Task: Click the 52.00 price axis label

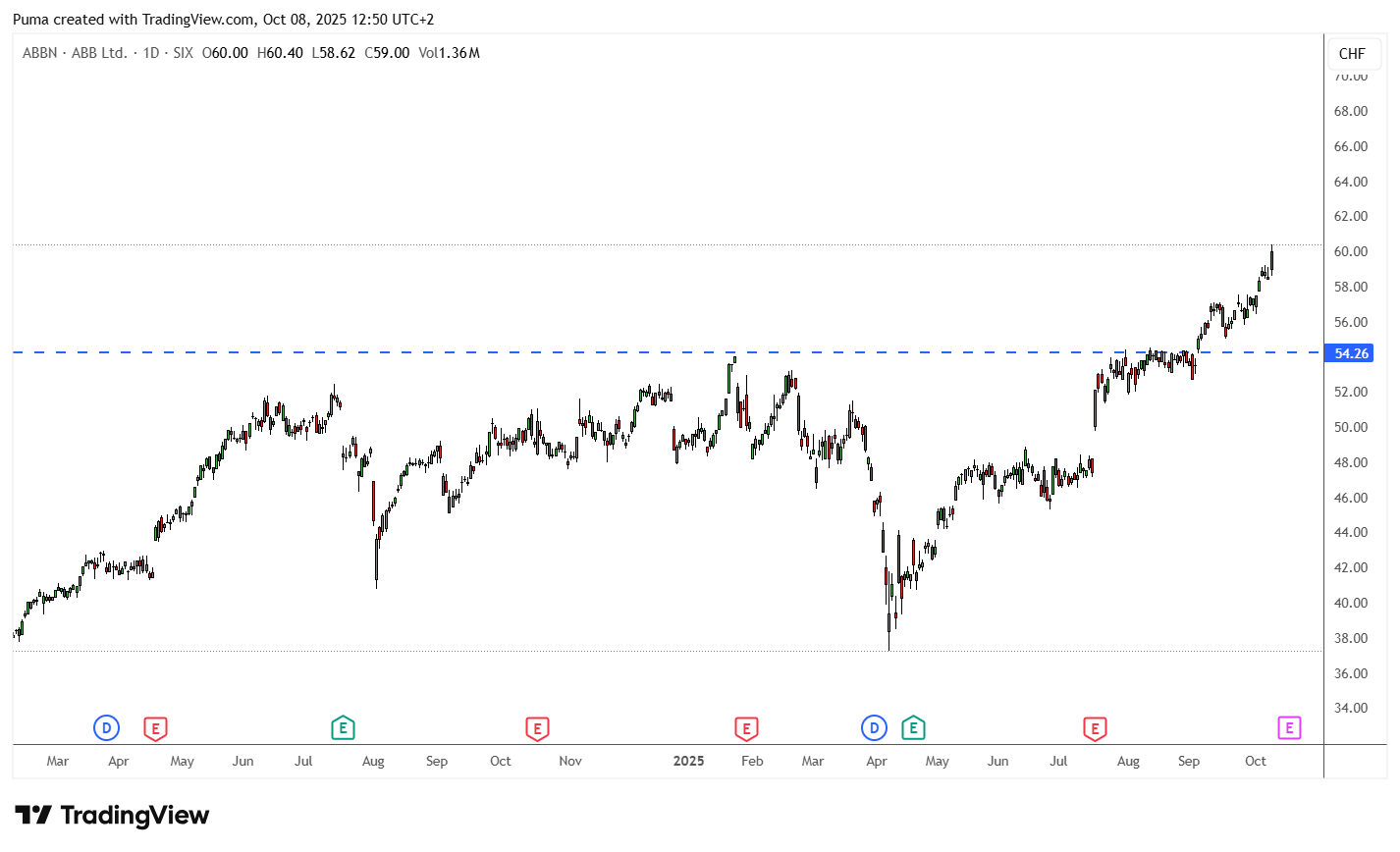Action: [1351, 392]
